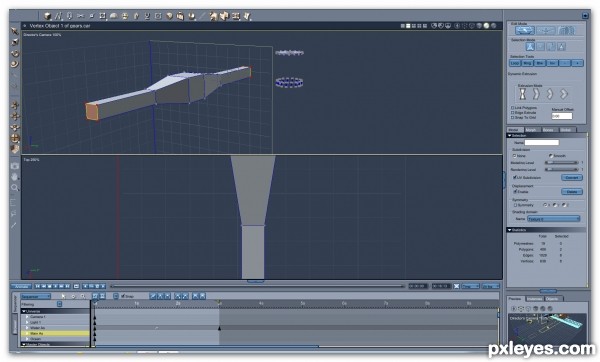
Task: Collapse the Selection section header
Action: tap(546, 135)
